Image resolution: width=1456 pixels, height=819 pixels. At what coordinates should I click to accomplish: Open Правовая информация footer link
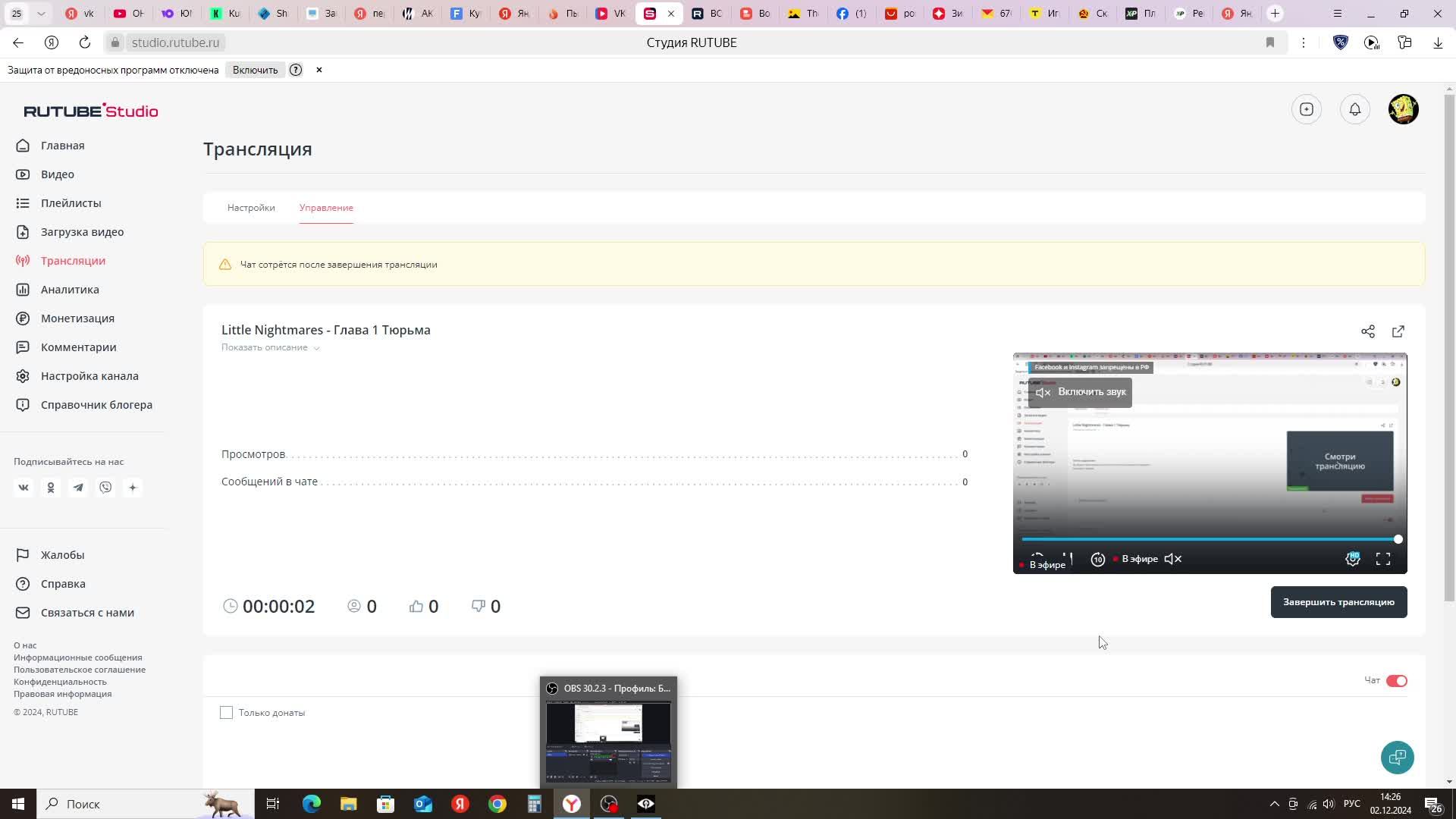(x=62, y=694)
